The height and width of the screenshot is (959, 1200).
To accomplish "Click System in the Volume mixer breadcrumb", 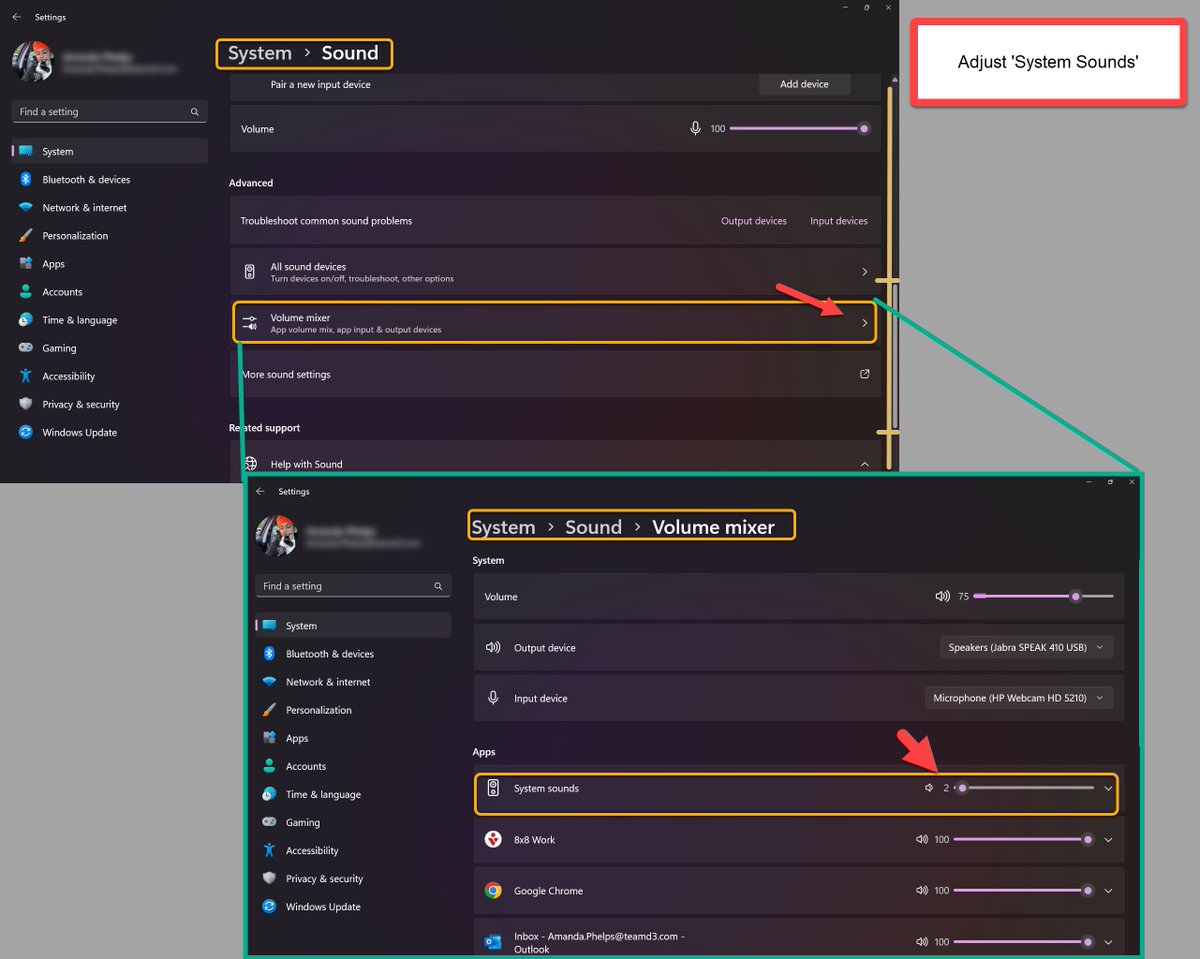I will click(503, 527).
